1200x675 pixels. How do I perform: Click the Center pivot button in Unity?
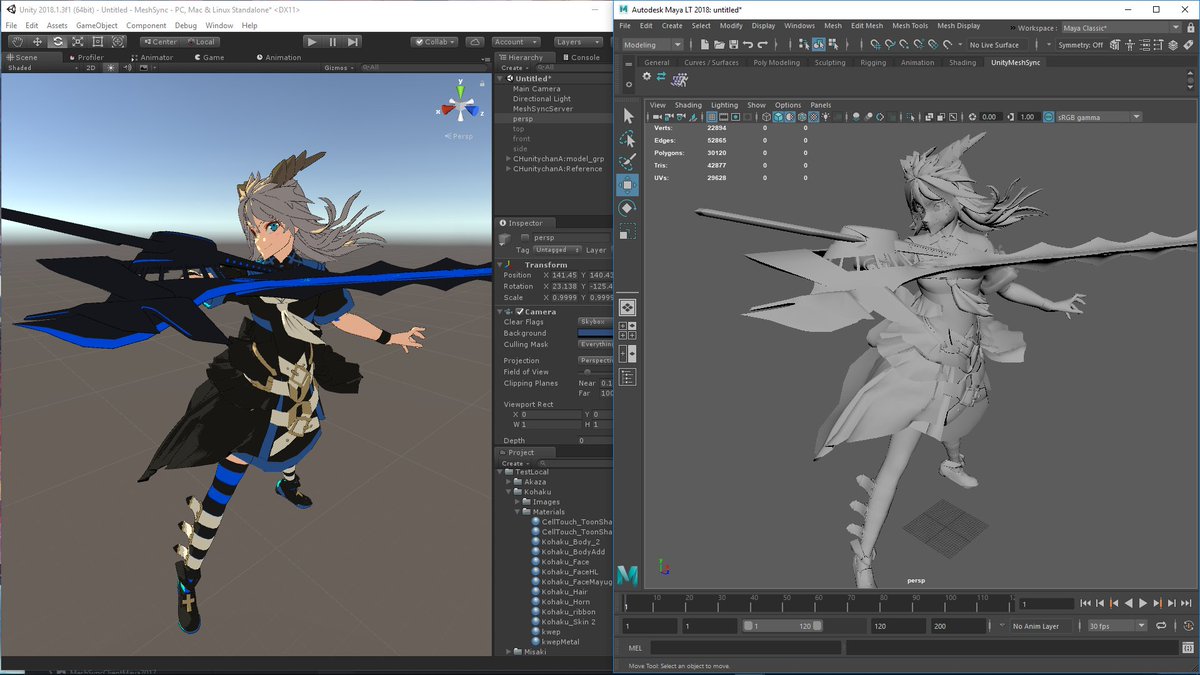click(x=159, y=42)
